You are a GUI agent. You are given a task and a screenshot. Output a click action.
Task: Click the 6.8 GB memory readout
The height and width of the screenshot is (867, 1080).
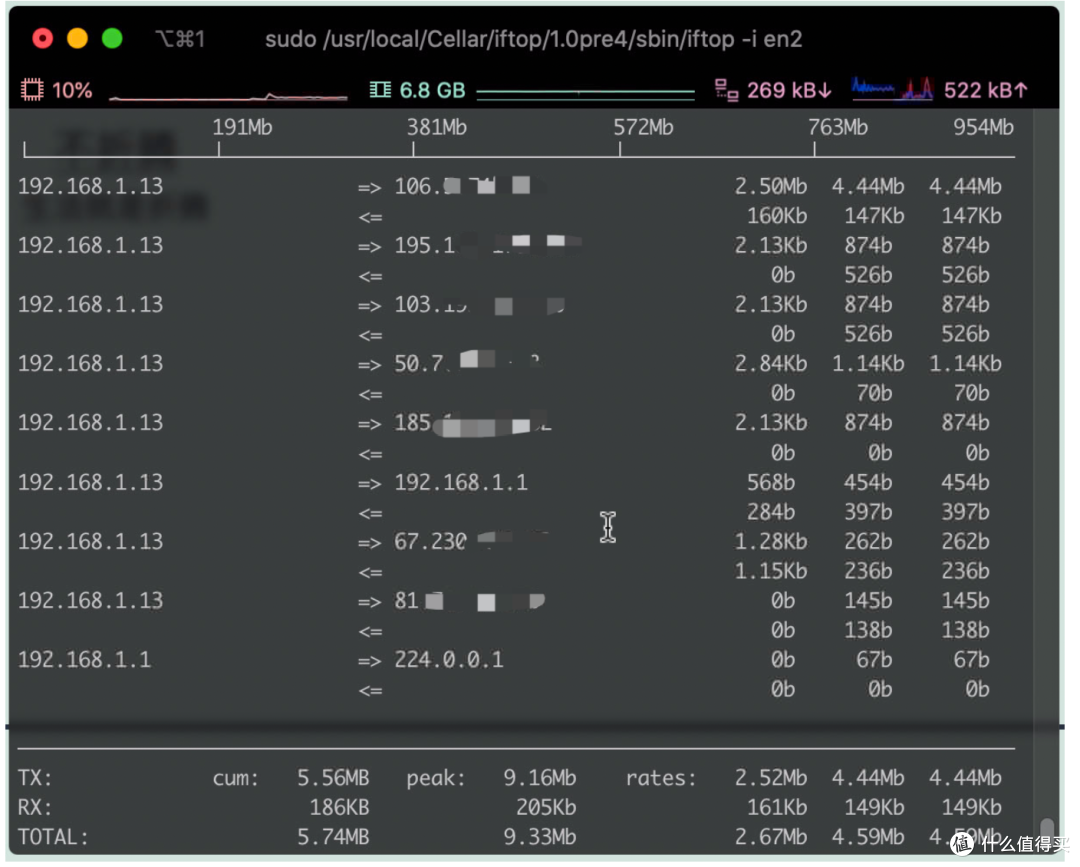tap(433, 91)
